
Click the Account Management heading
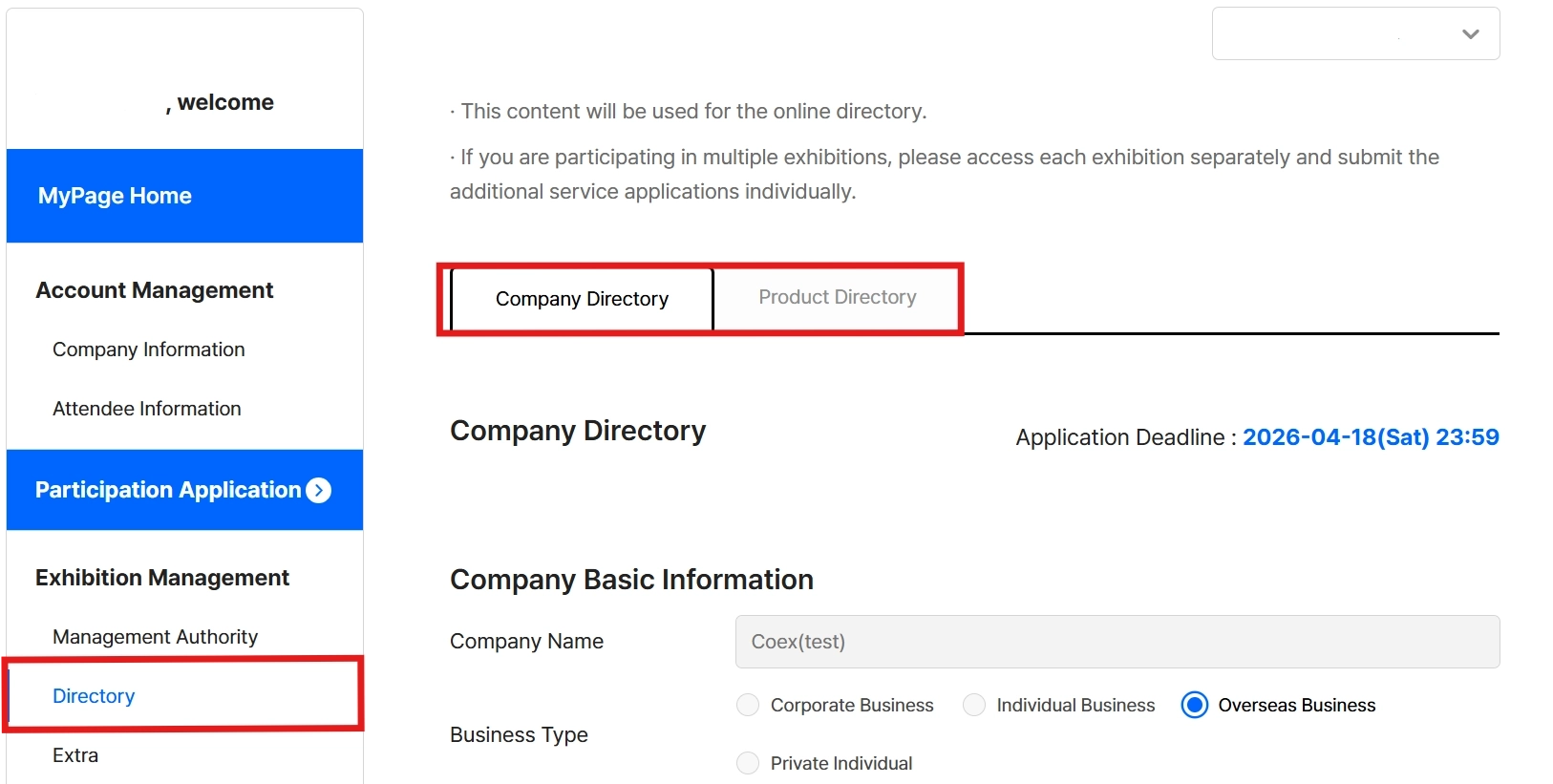click(155, 290)
